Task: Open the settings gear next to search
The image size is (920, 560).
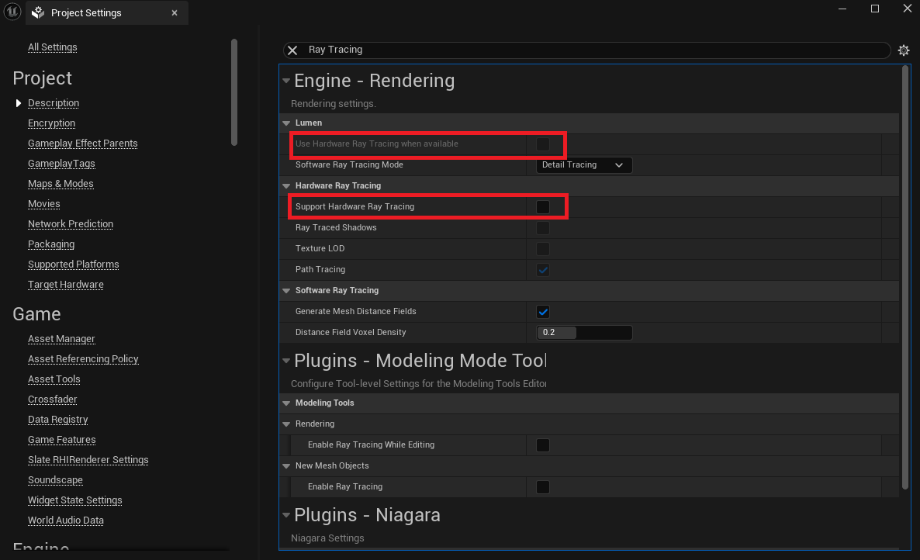Action: (904, 50)
